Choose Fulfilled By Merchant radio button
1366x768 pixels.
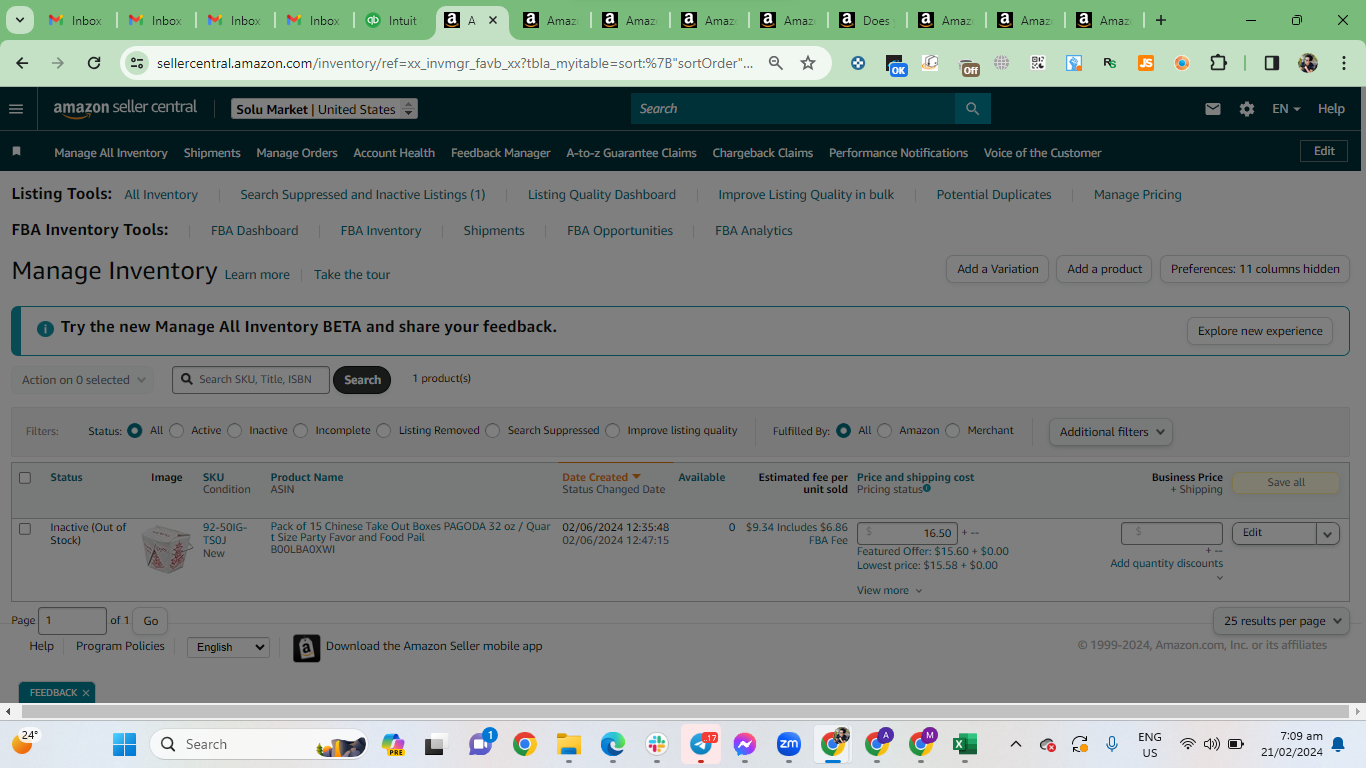(x=953, y=431)
